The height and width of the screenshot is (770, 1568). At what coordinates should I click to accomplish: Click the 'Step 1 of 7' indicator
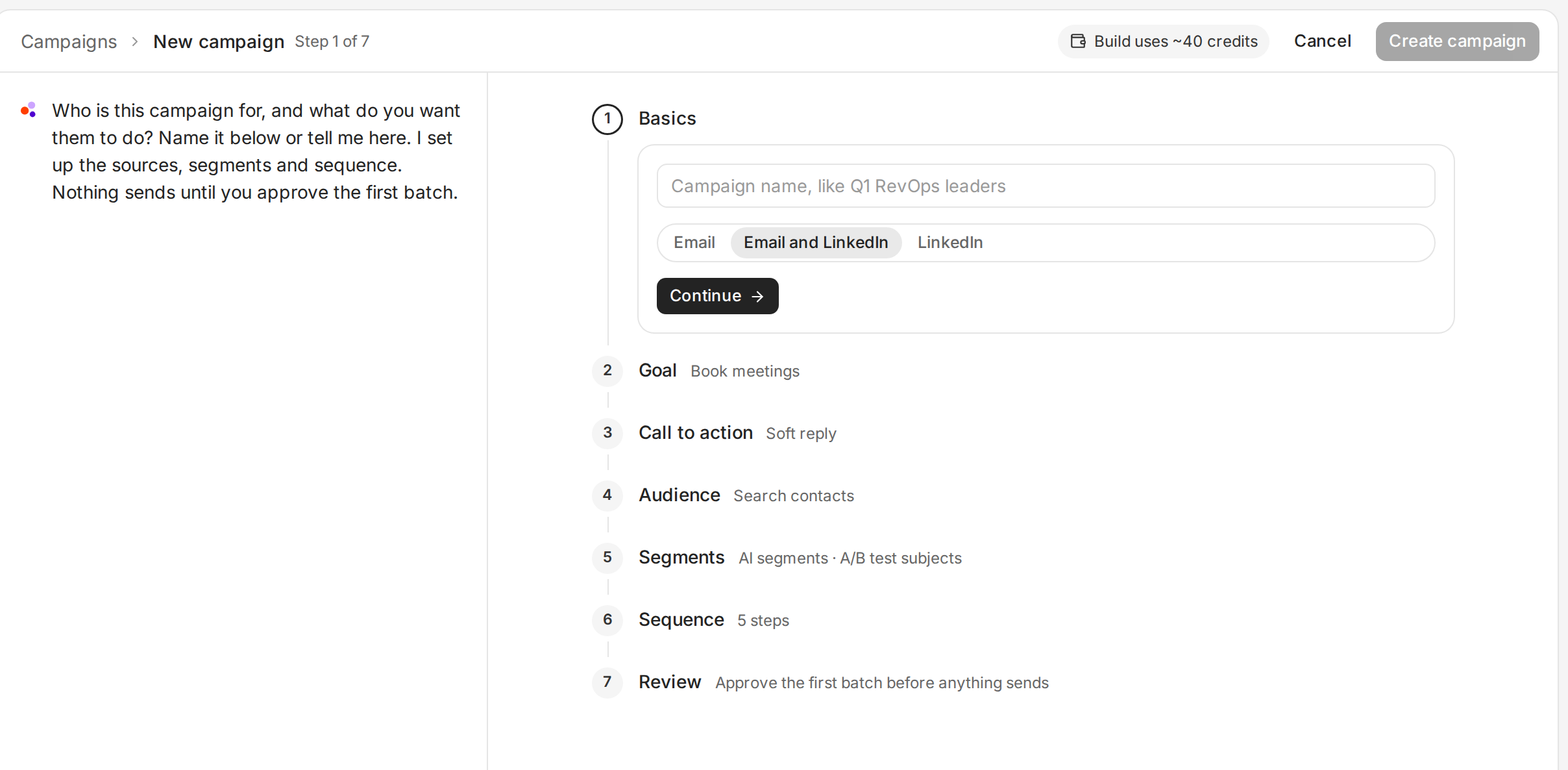tap(332, 42)
